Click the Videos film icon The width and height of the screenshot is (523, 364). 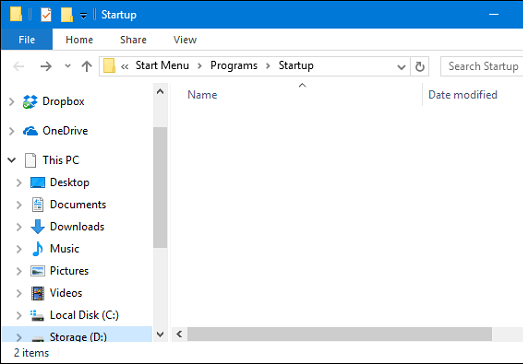tap(38, 293)
